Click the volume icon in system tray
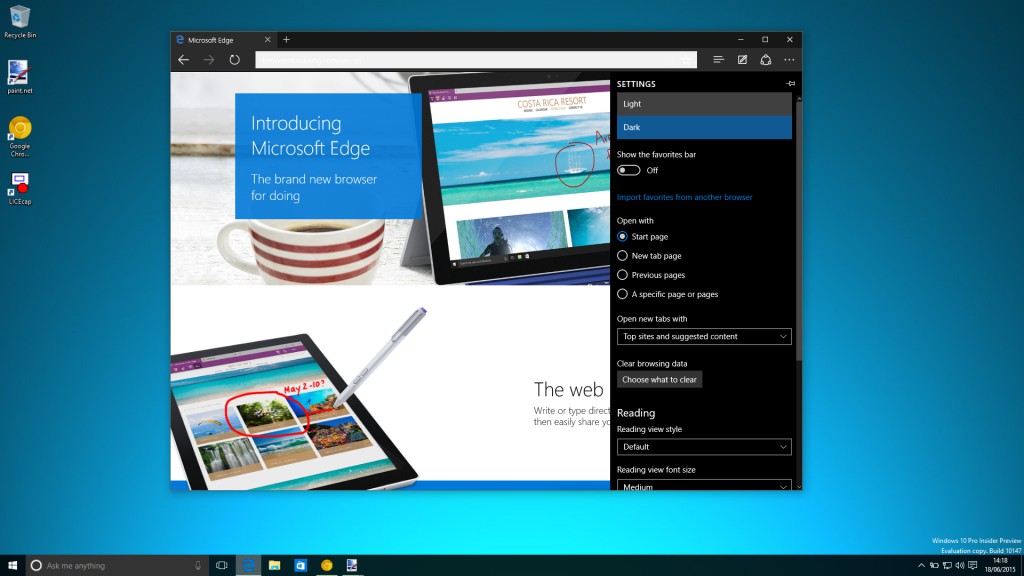This screenshot has width=1024, height=576. pos(959,566)
